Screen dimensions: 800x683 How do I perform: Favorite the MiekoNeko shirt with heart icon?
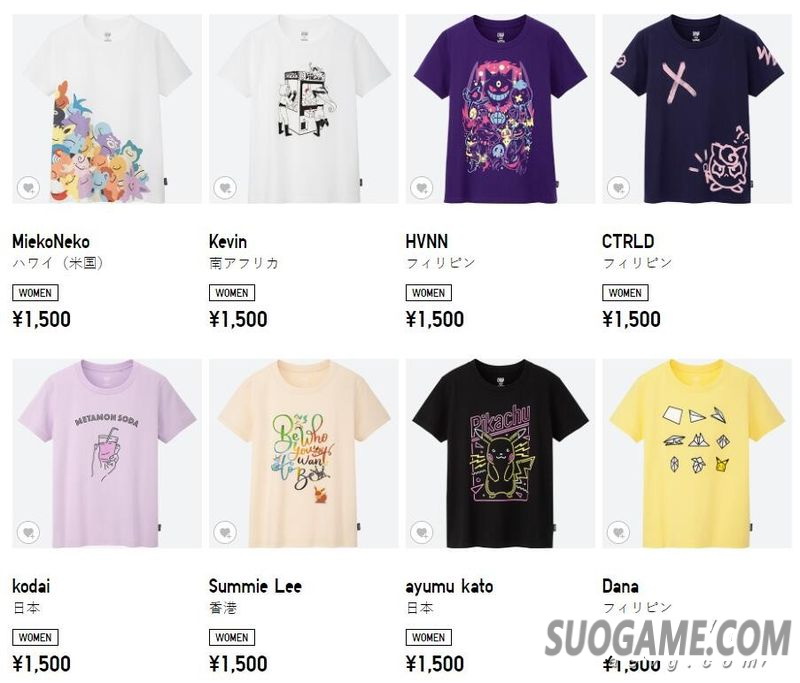28,188
